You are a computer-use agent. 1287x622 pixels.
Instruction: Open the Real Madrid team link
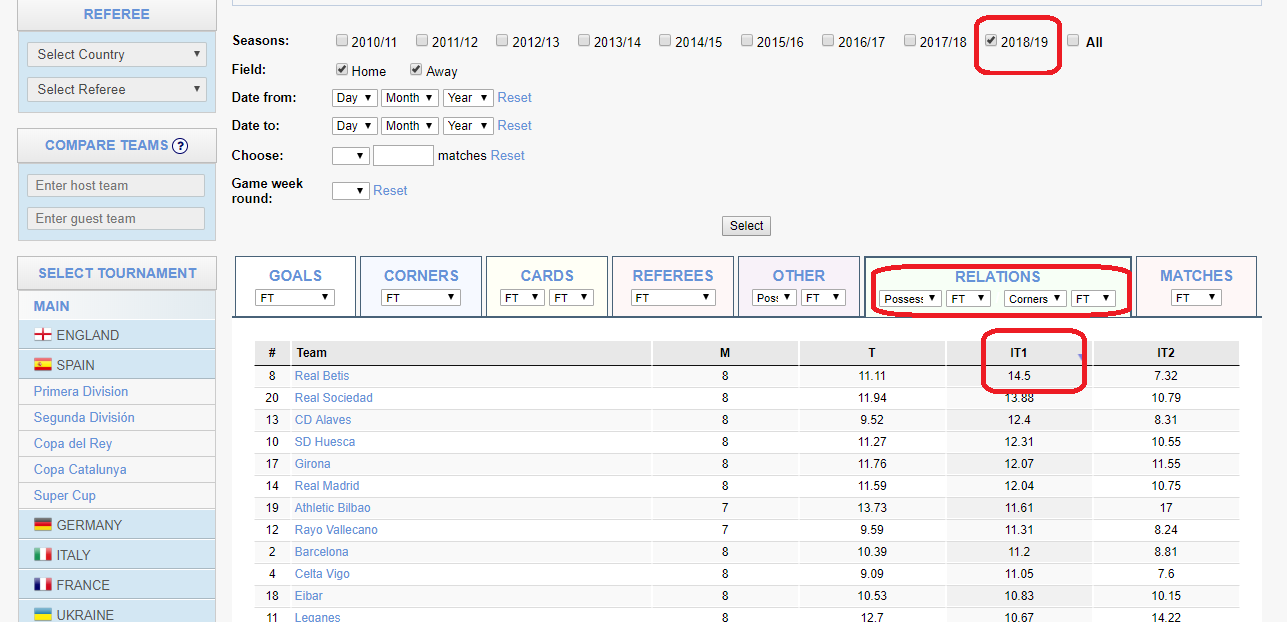pyautogui.click(x=327, y=486)
